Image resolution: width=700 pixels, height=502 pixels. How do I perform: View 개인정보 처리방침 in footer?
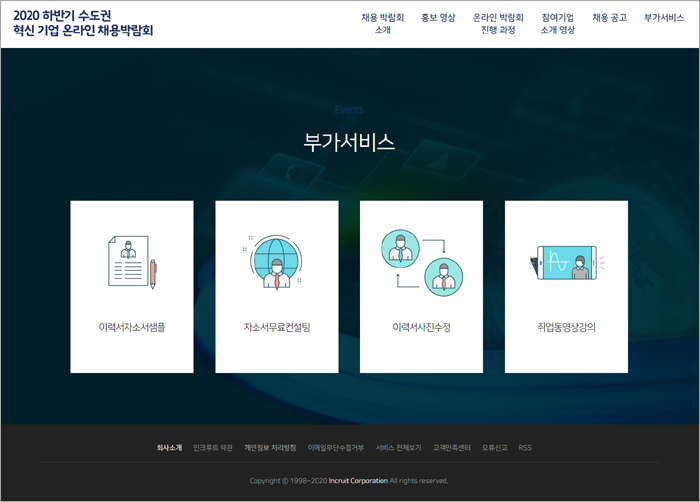270,447
